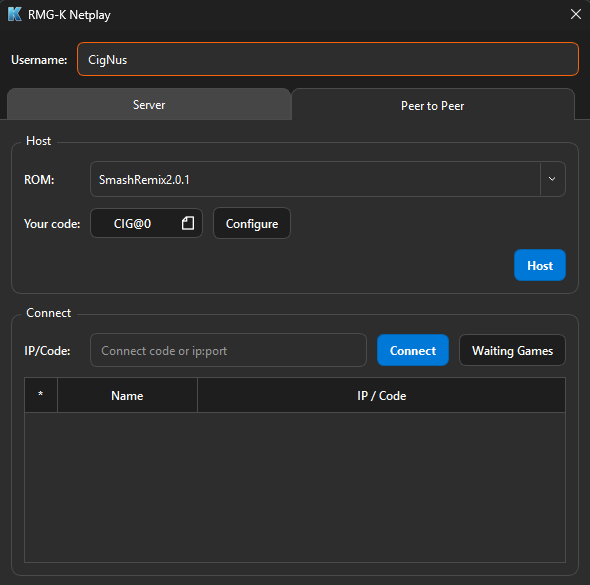Select the Peer to Peer tab
590x585 pixels.
433,105
